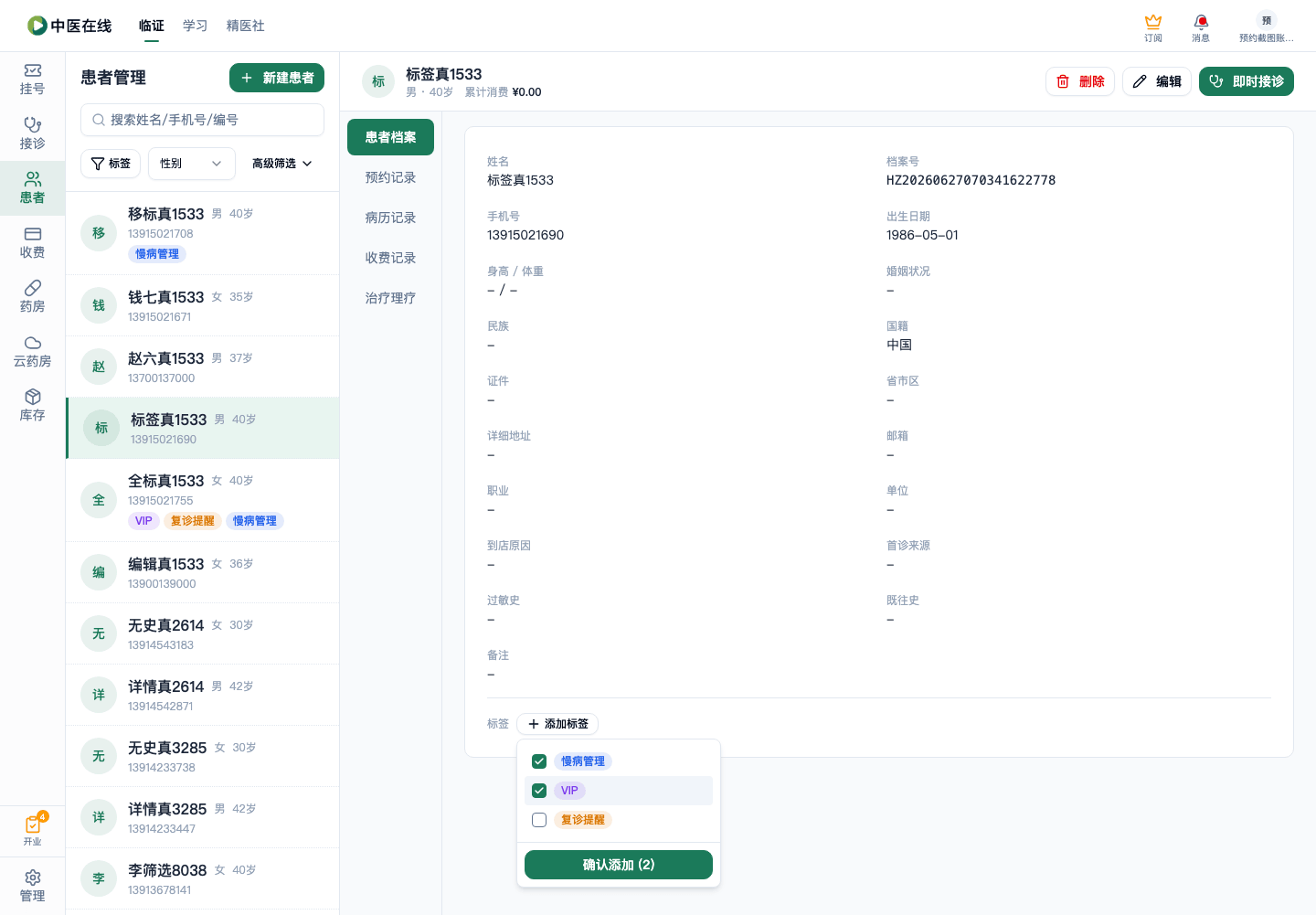Open the 治疗理疗 tab
Viewport: 1316px width, 915px height.
coord(390,298)
